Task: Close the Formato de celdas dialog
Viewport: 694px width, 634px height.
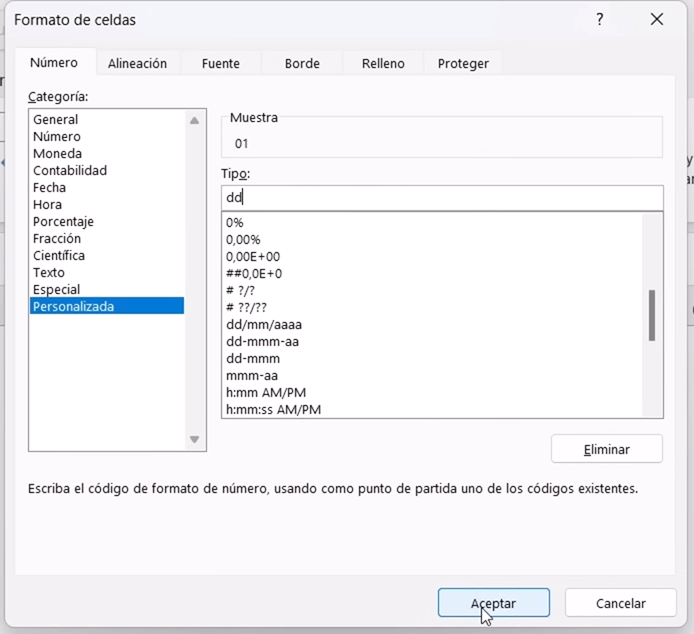Action: coord(657,19)
